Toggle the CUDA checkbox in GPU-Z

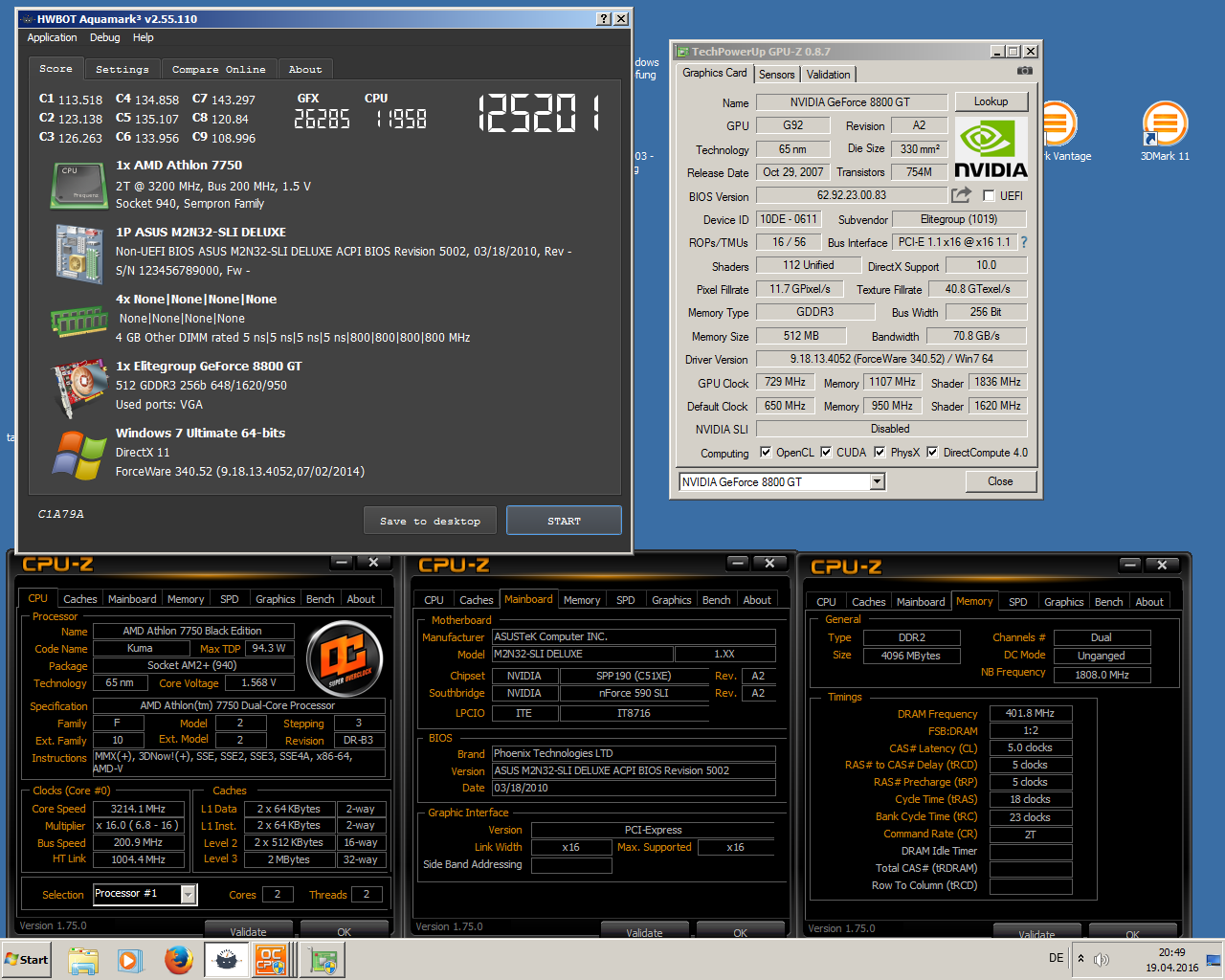point(826,453)
